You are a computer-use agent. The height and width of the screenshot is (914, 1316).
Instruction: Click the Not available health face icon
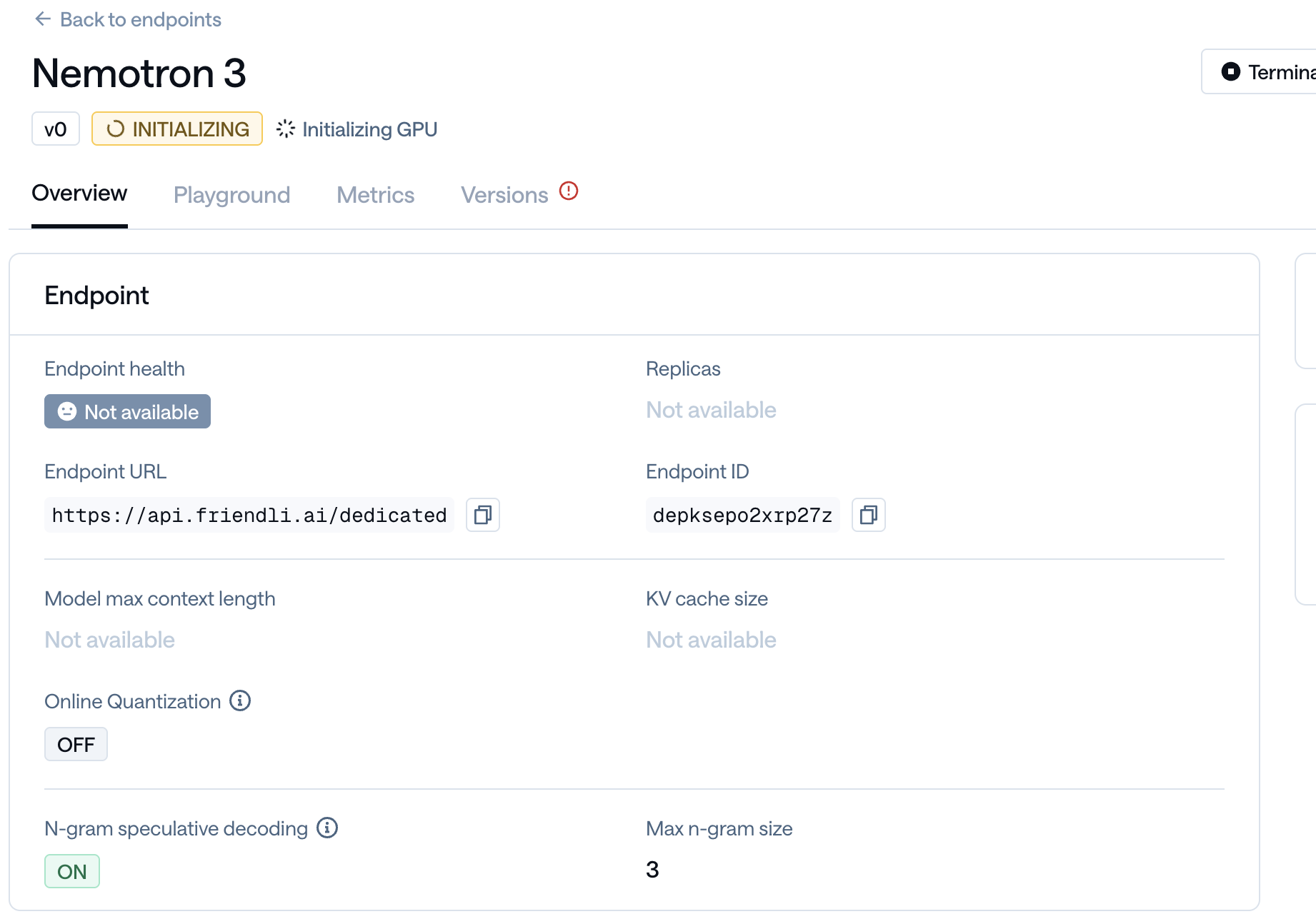[x=67, y=411]
